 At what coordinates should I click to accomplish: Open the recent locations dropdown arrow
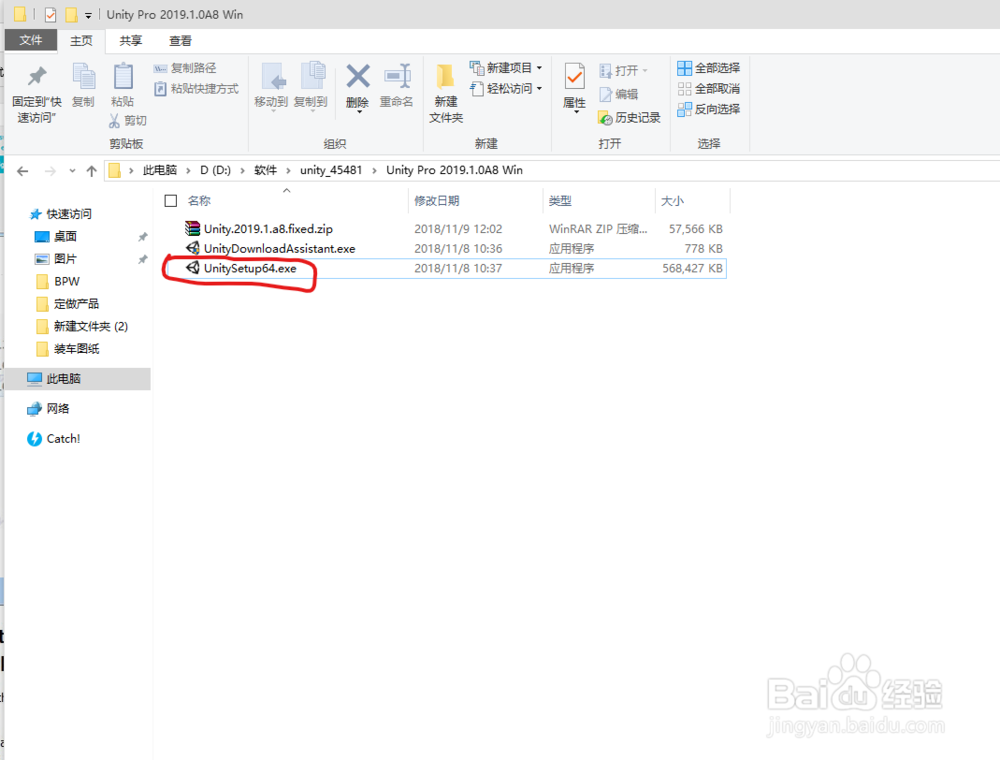point(72,171)
